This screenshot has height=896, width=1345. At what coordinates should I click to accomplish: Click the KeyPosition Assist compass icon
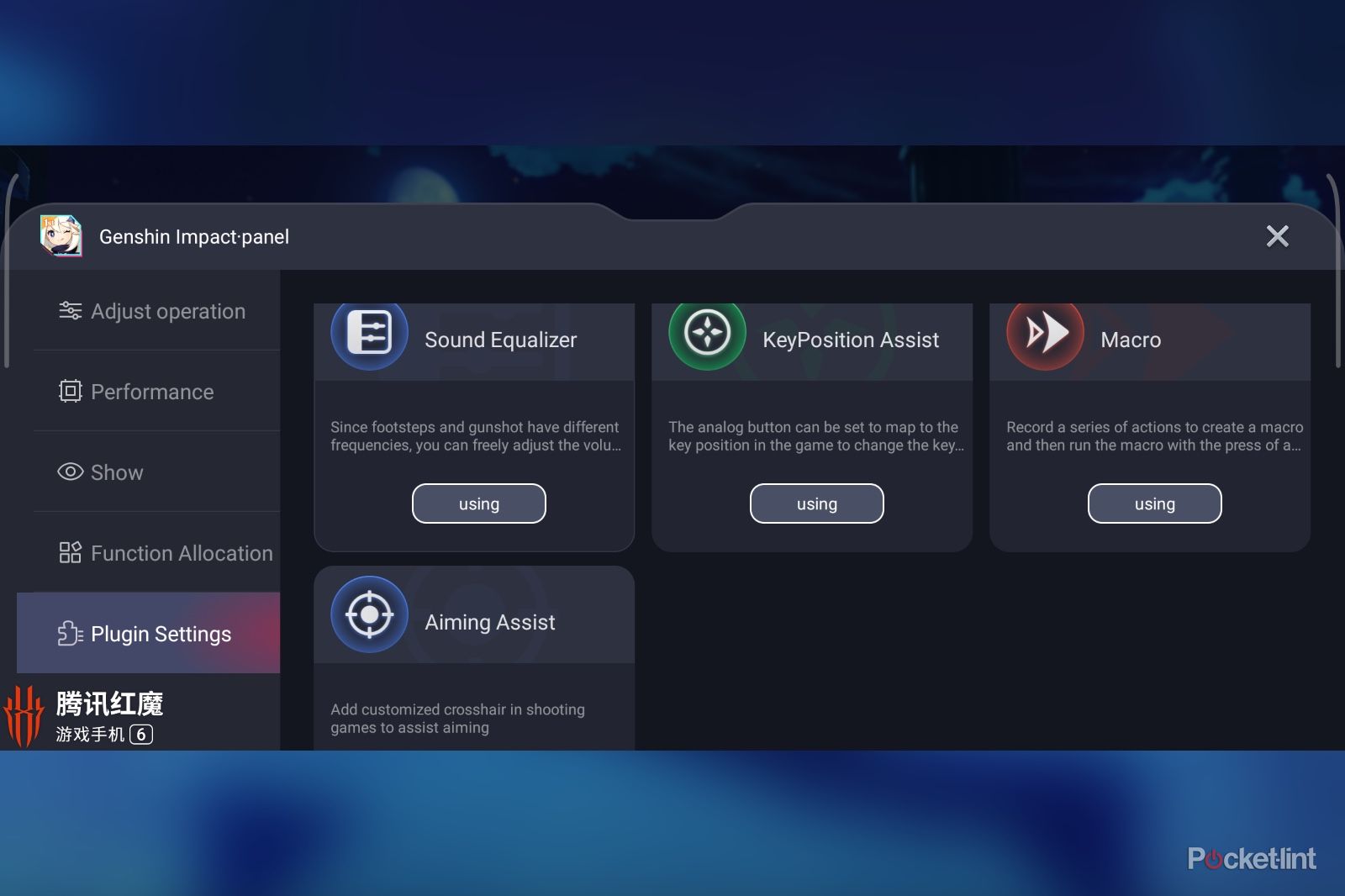(x=707, y=334)
